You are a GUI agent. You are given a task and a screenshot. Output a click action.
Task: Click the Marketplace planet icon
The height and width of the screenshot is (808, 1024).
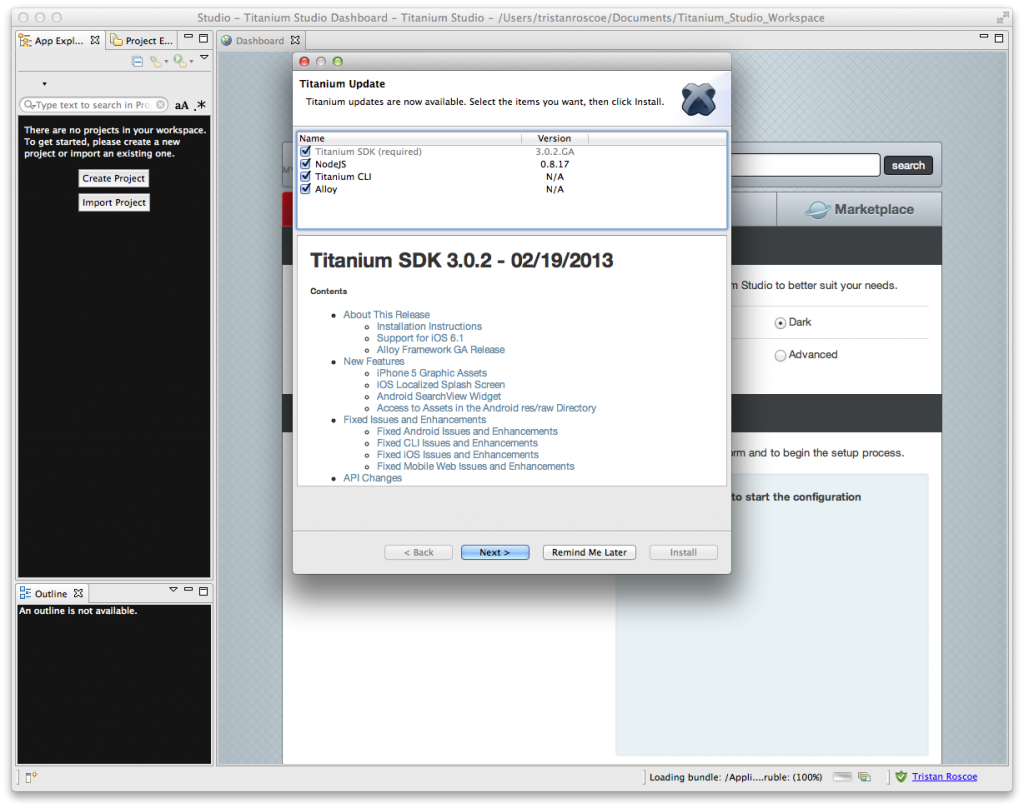[x=817, y=210]
